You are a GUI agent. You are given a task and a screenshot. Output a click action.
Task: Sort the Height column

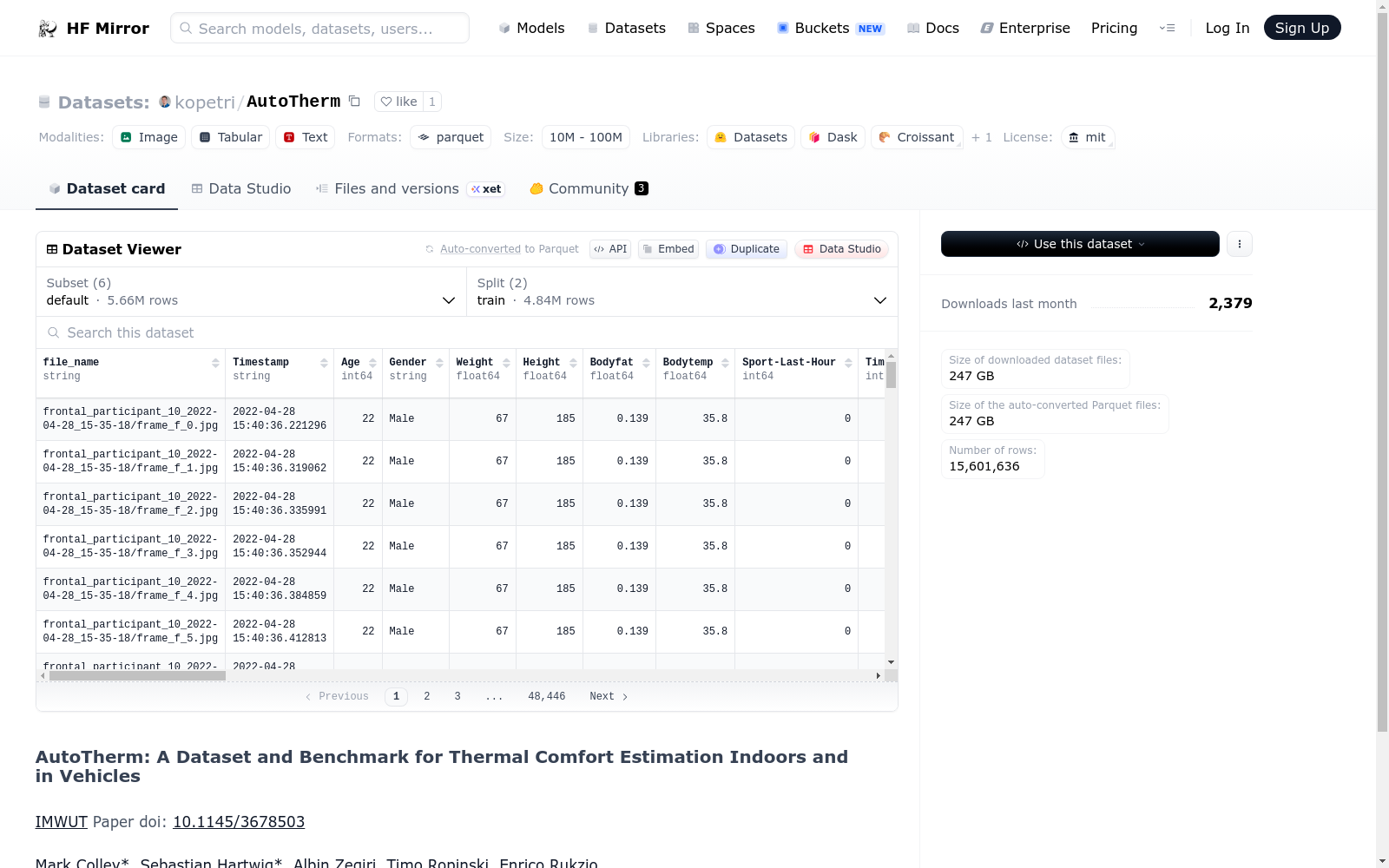(573, 363)
